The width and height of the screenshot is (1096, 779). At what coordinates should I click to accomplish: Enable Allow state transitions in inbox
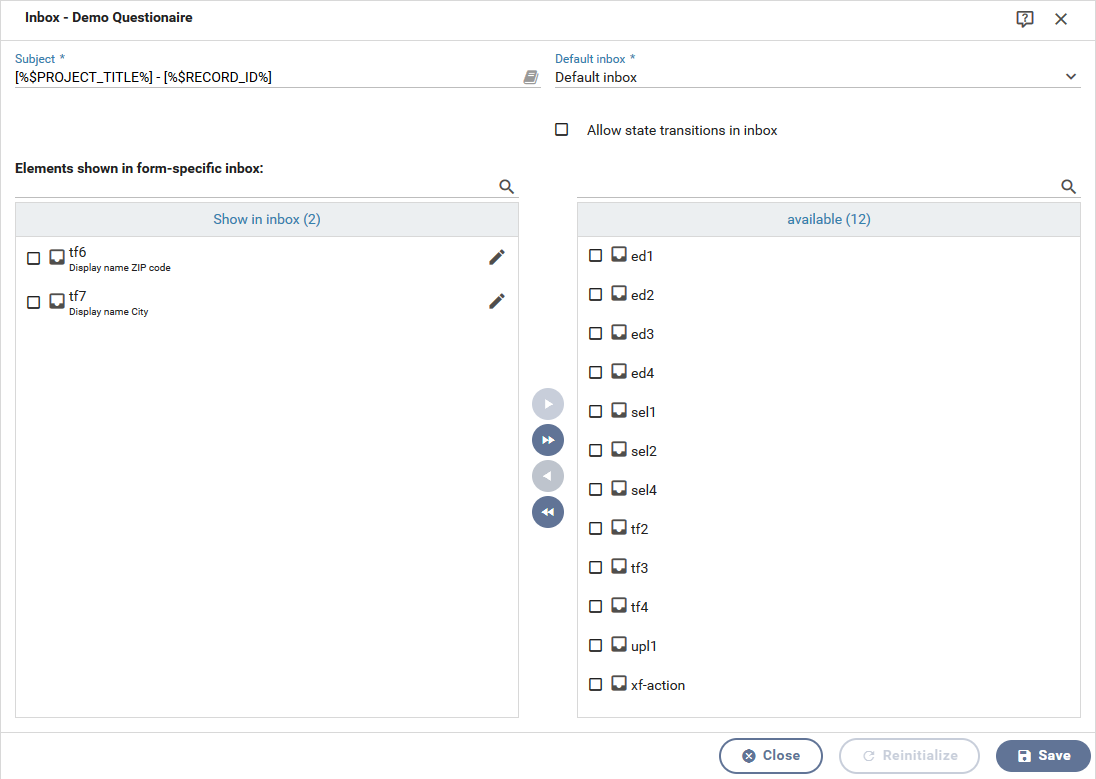point(562,130)
